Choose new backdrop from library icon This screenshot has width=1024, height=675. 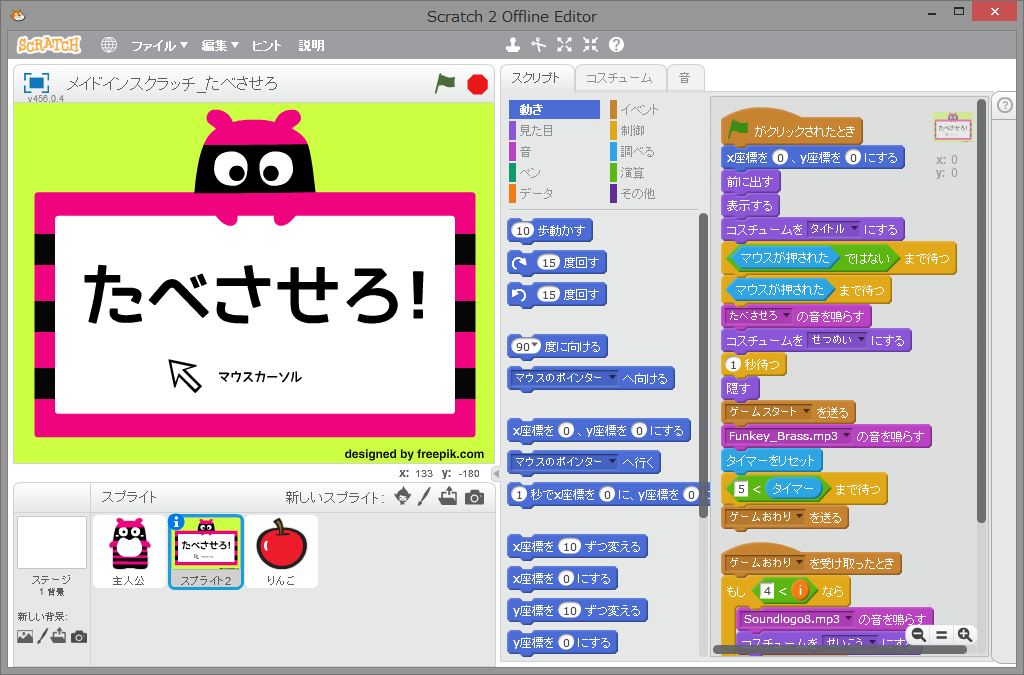[x=25, y=636]
